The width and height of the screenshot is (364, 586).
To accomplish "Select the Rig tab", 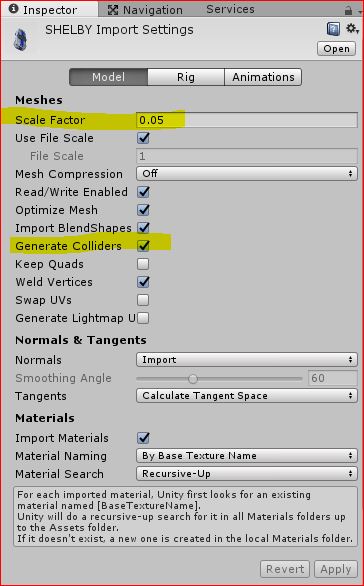I will click(x=186, y=77).
